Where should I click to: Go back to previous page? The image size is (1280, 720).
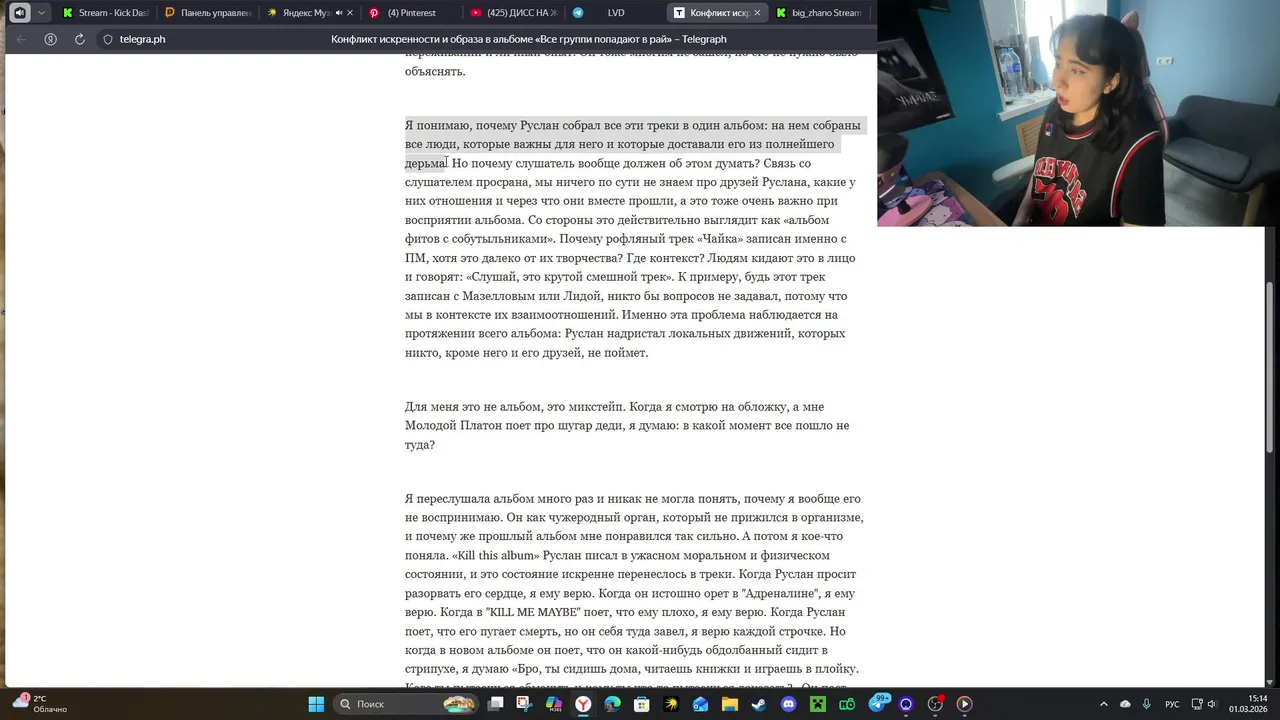point(21,39)
